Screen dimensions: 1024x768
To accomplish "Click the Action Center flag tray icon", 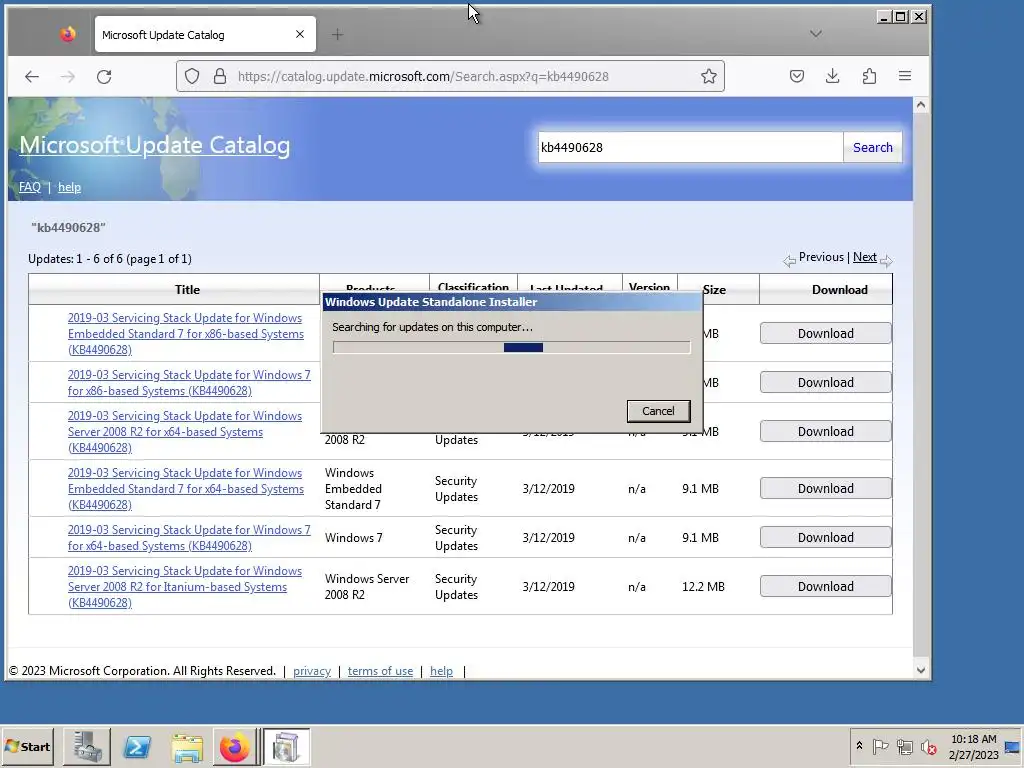I will click(880, 746).
